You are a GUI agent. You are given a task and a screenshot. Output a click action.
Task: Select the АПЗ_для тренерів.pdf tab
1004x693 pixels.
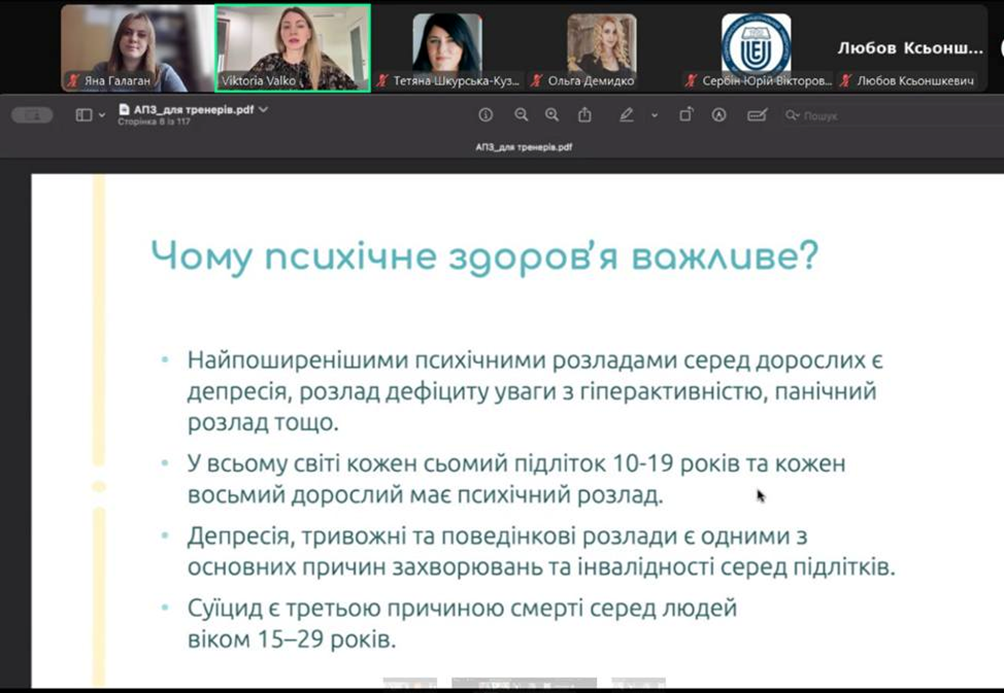524,146
